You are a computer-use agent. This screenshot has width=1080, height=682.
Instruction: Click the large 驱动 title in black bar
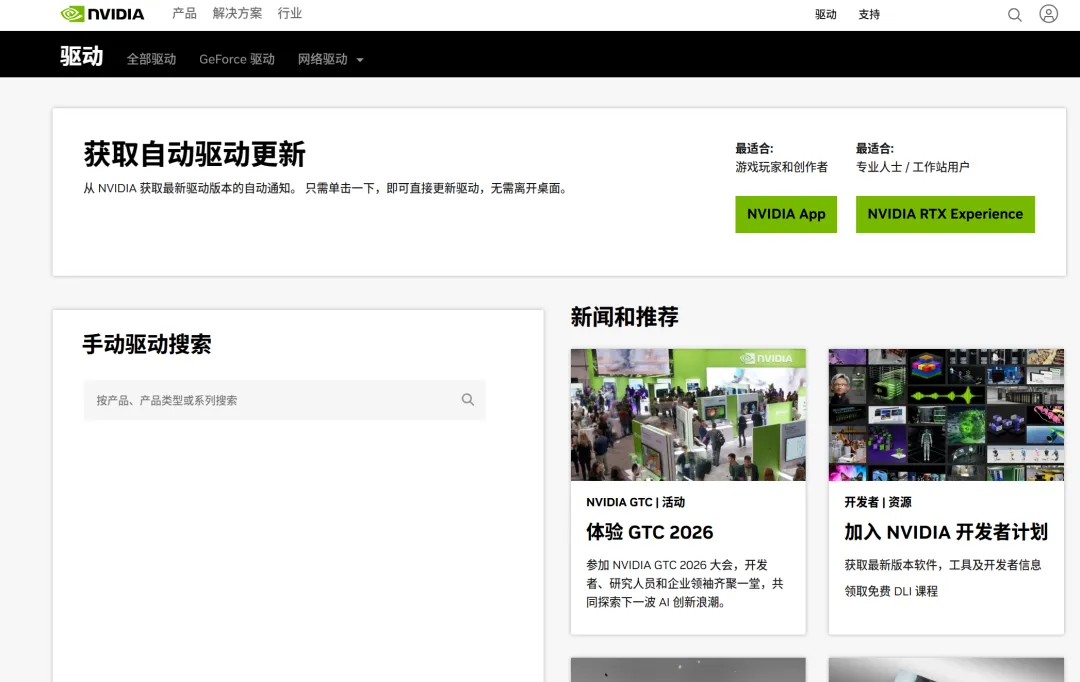[81, 56]
